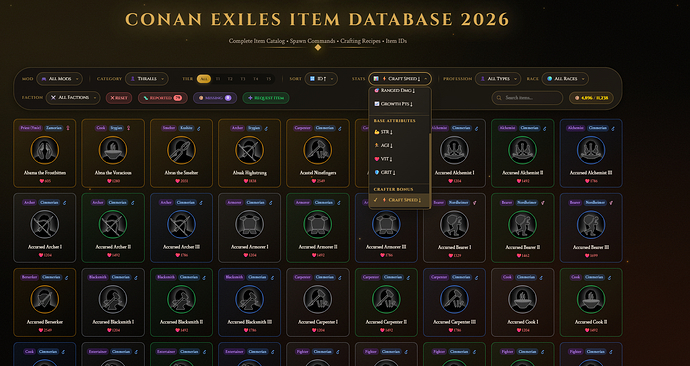Choose STR in stats menu
690x366 pixels.
(x=400, y=132)
